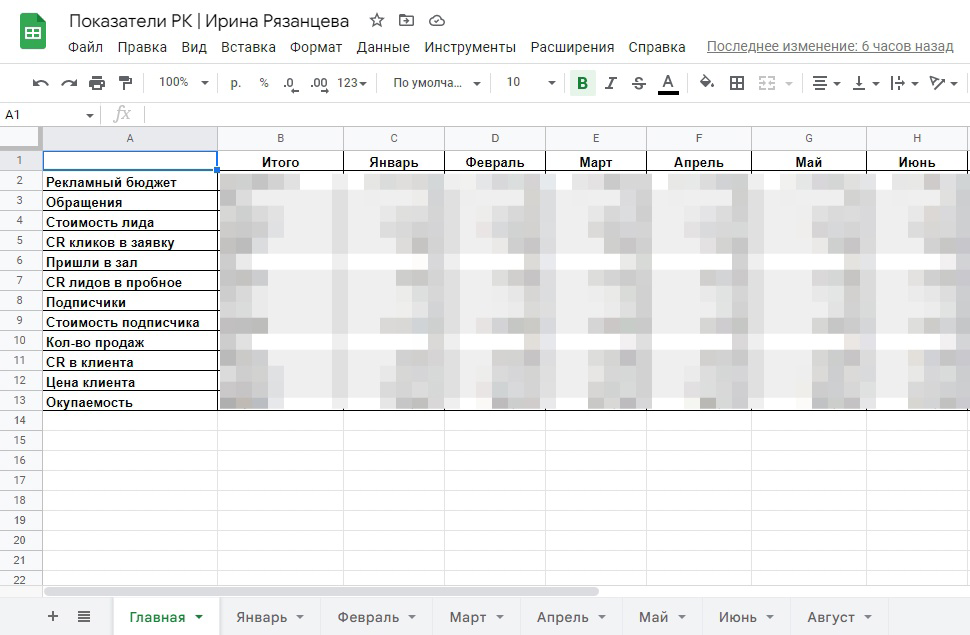The width and height of the screenshot is (970, 635).
Task: Select the Стоимость лида cell
Action: tap(131, 222)
